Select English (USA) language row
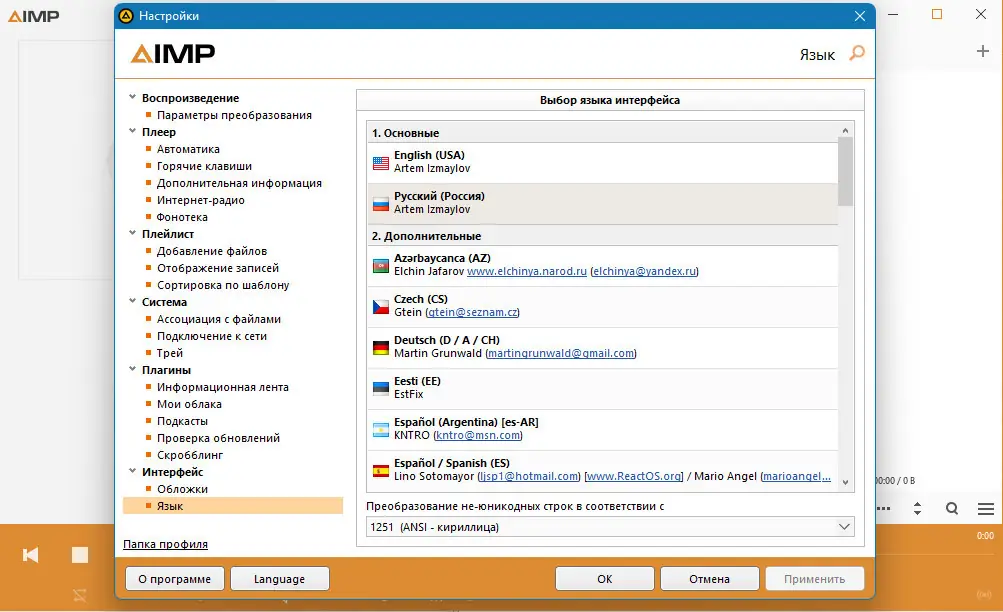The image size is (1003, 612). [x=603, y=162]
